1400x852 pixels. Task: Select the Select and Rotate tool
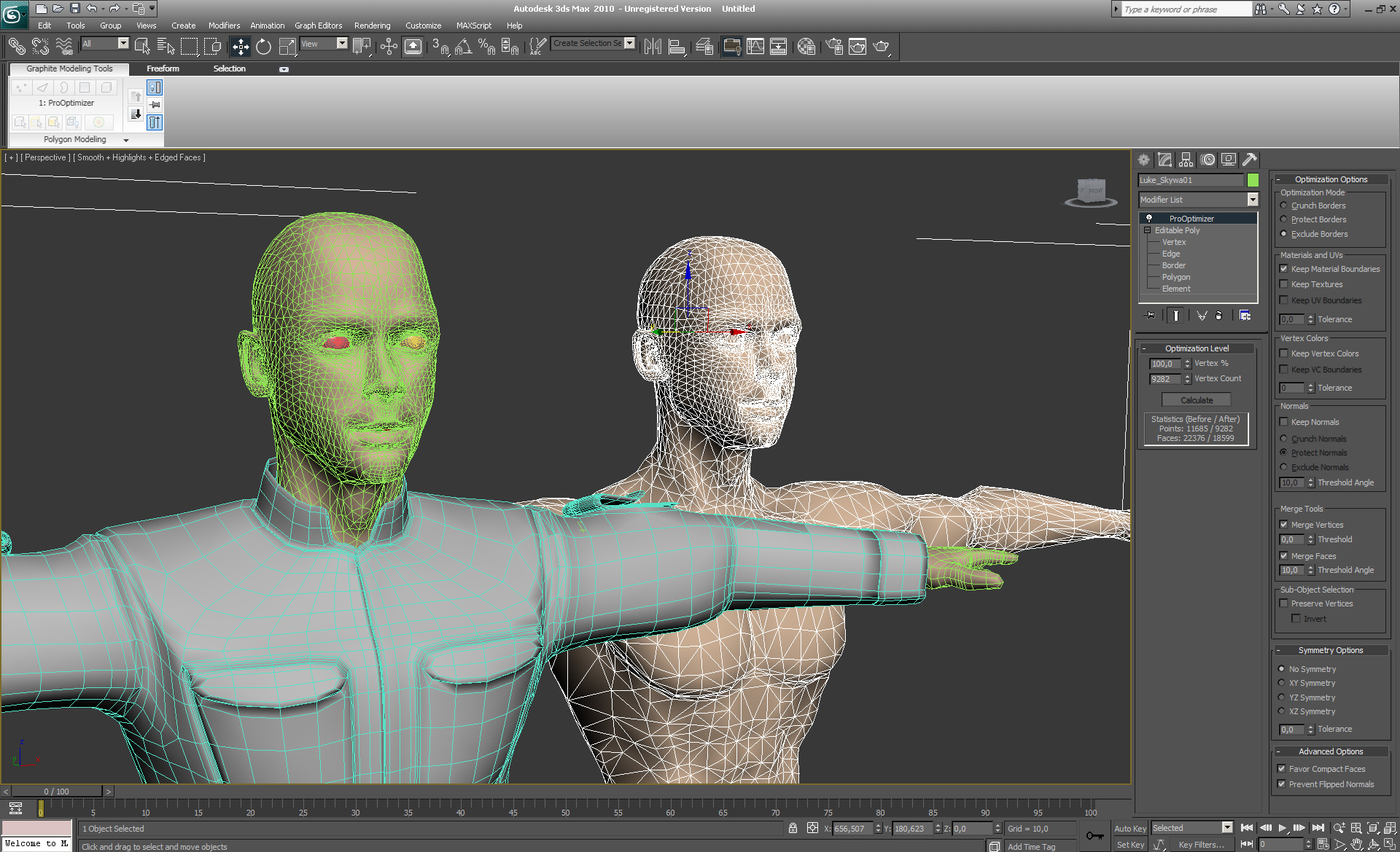point(263,47)
